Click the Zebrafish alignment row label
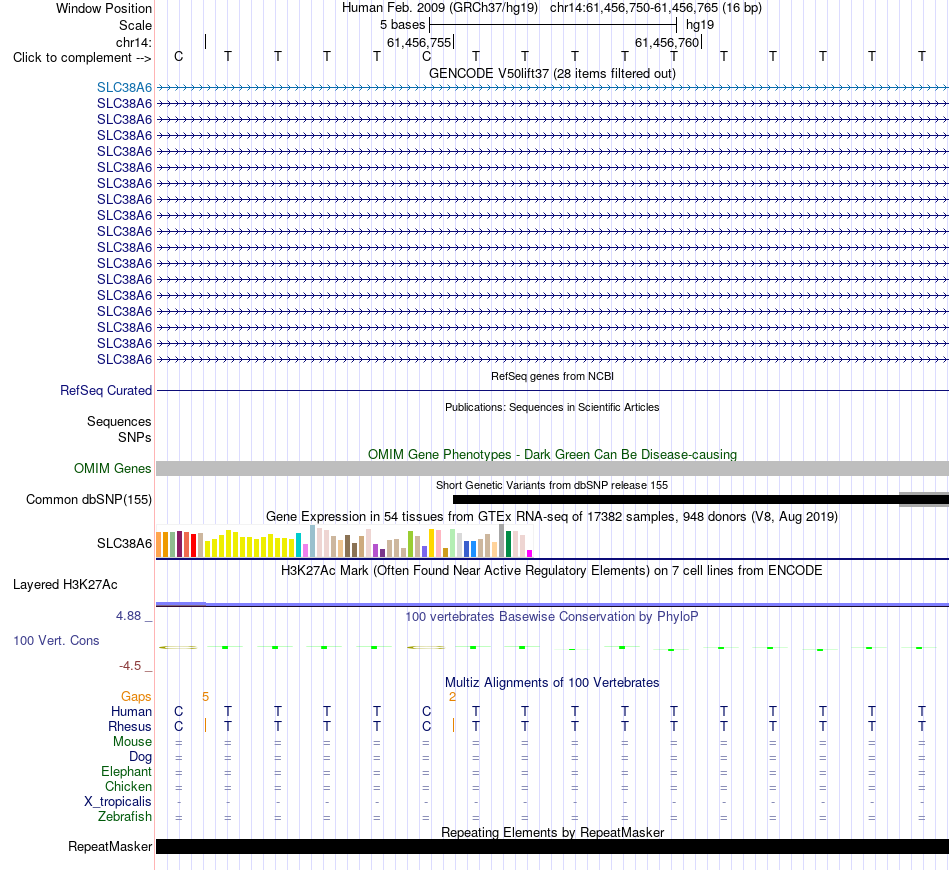Viewport: 950px width, 870px height. click(125, 817)
